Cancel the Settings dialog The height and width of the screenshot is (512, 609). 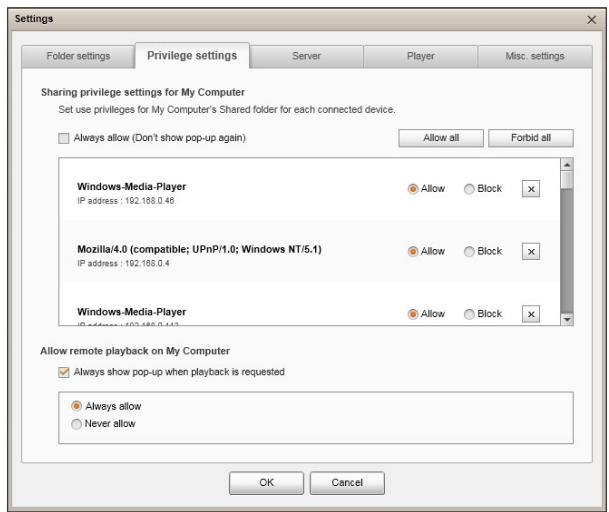click(347, 483)
